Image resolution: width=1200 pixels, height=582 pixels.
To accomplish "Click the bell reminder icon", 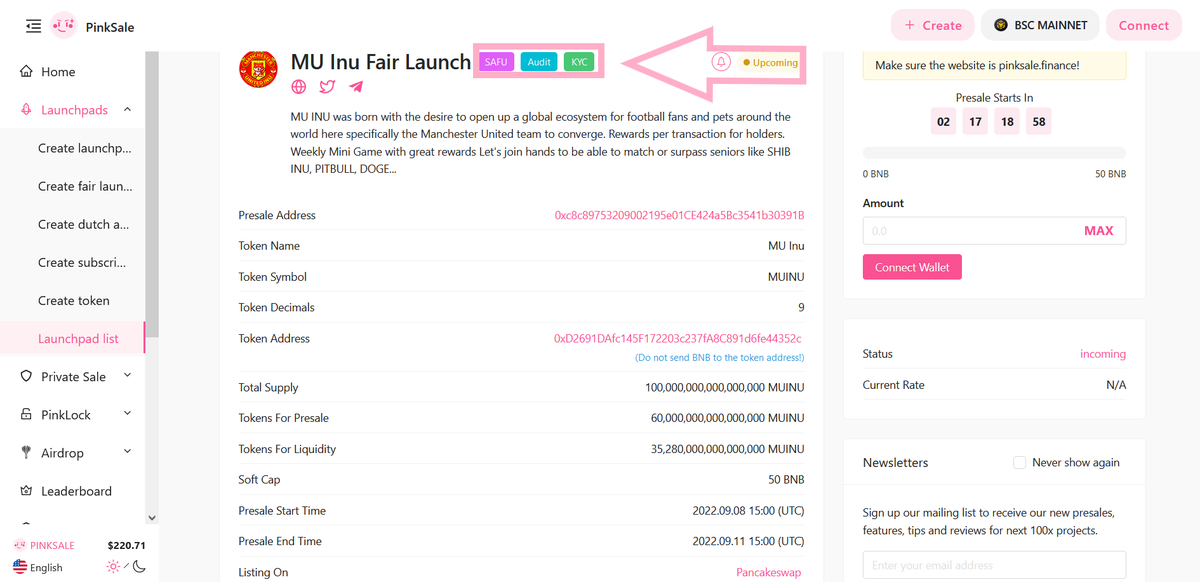I will click(721, 62).
